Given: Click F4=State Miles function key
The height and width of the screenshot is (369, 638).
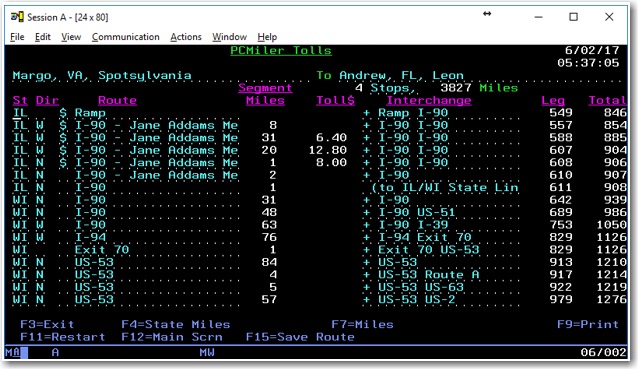Looking at the screenshot, I should [x=176, y=324].
